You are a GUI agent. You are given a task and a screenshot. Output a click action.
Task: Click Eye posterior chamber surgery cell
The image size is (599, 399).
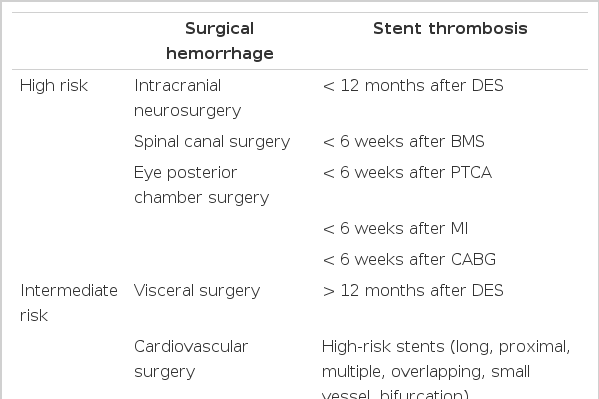point(202,185)
